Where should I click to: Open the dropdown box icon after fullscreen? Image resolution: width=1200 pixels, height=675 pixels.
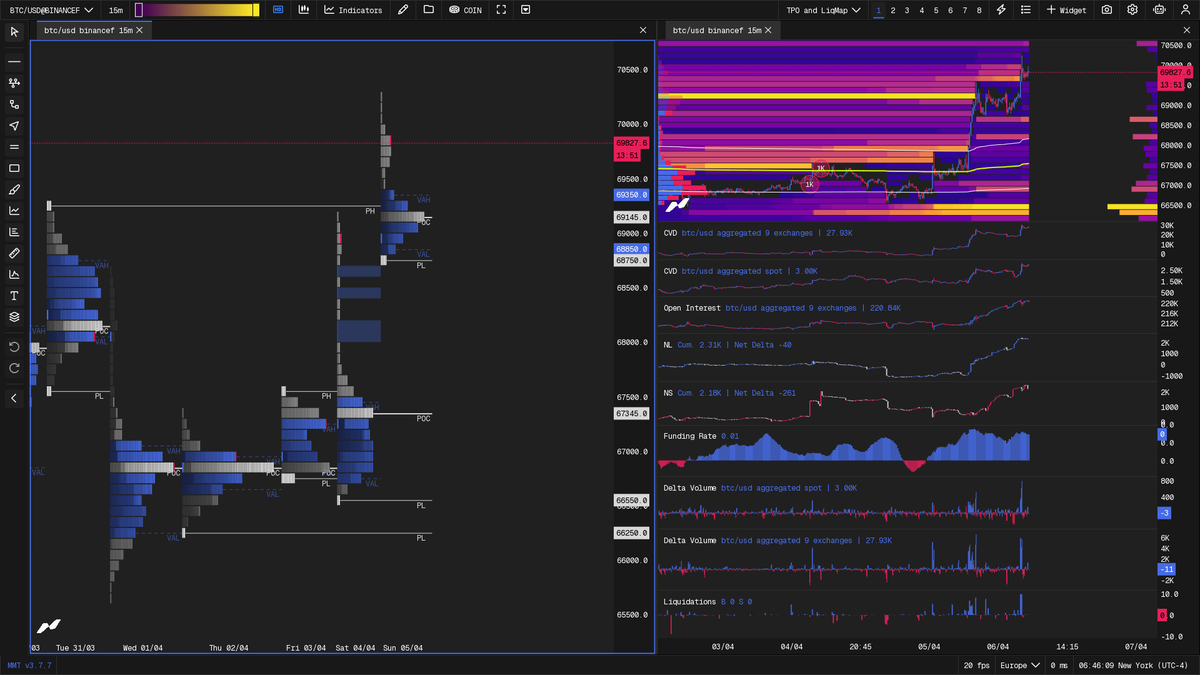pyautogui.click(x=526, y=10)
